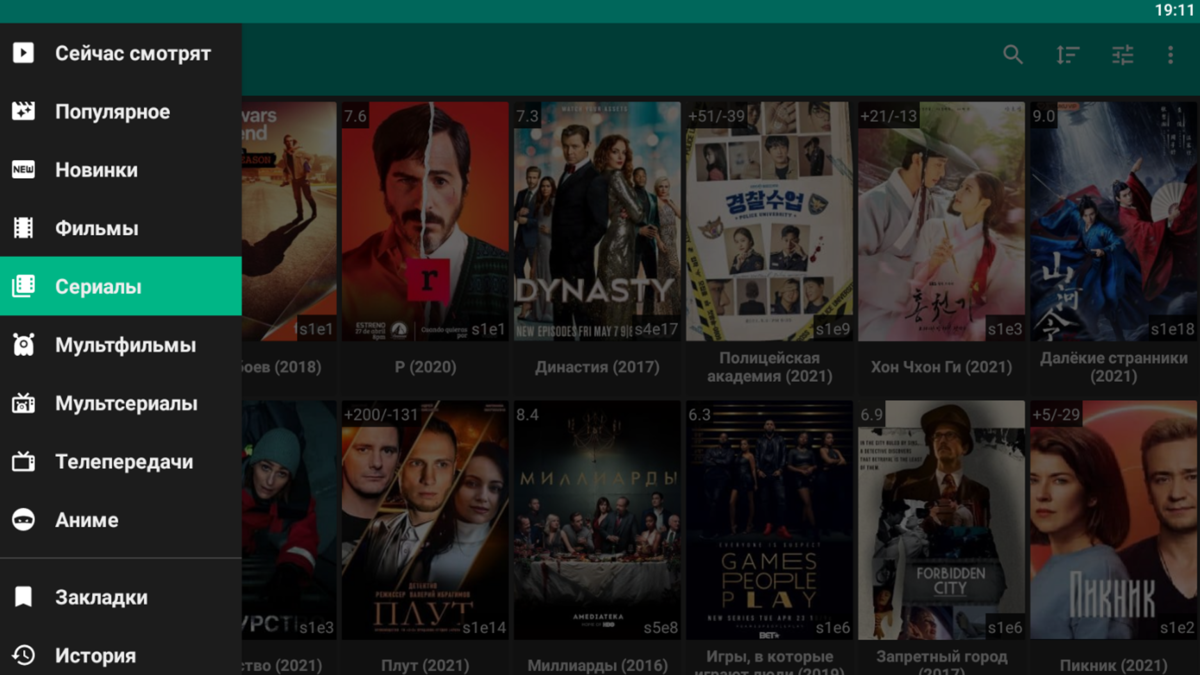Open the Далёкие странники poster
This screenshot has height=675, width=1200.
coord(1113,221)
